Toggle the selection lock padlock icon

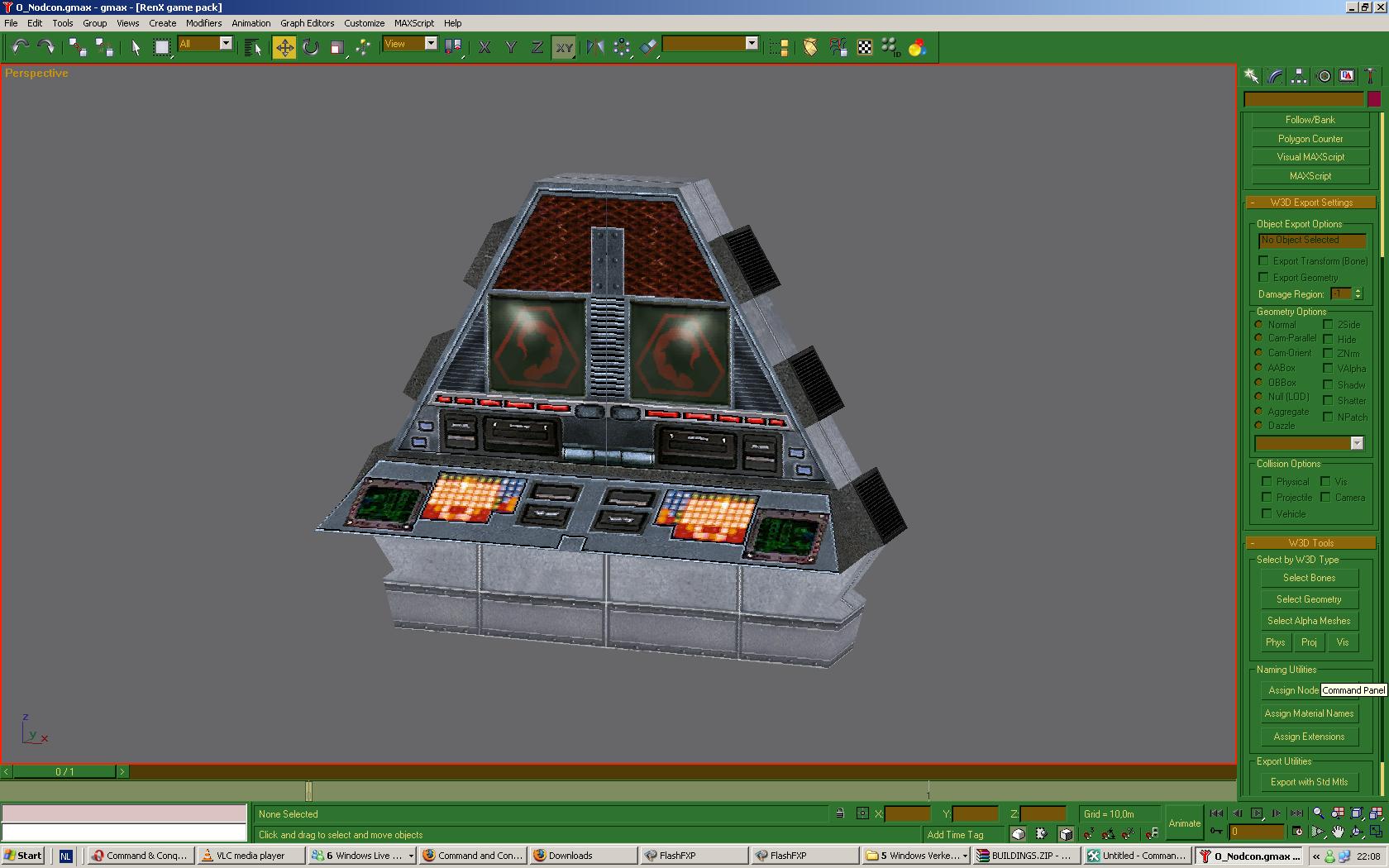(x=840, y=813)
